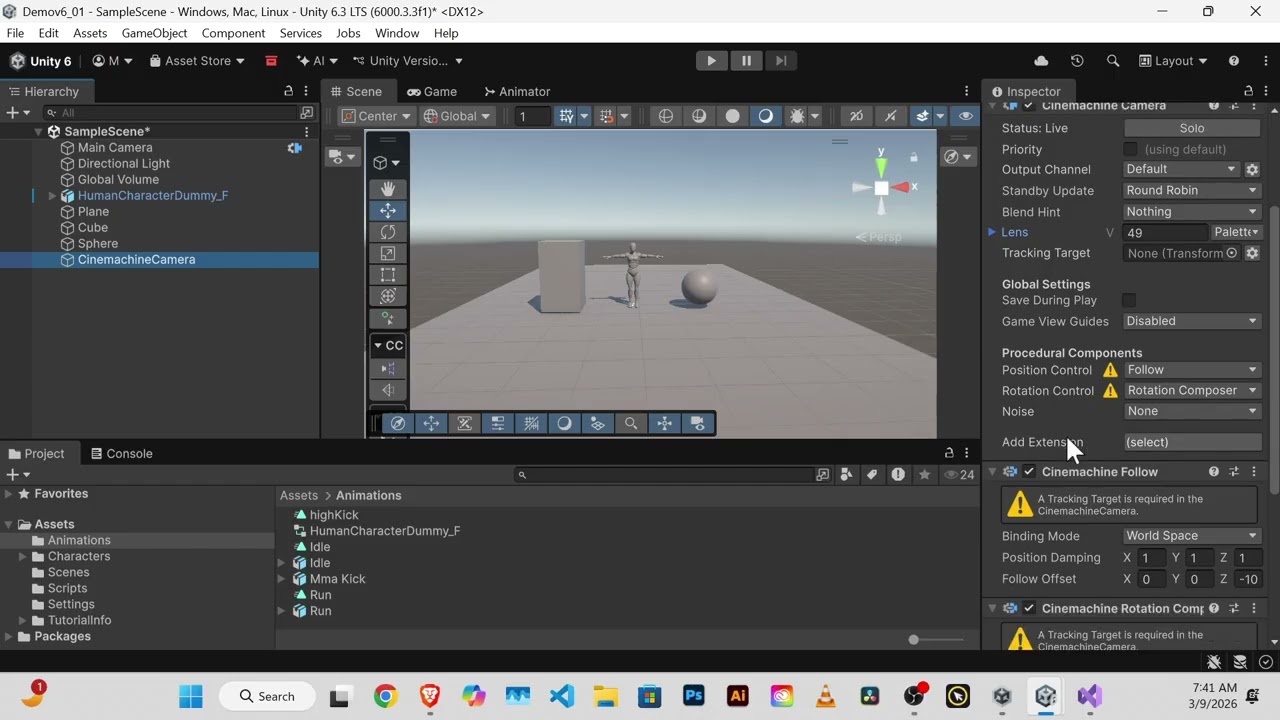
Task: Switch to the Animator tab
Action: pyautogui.click(x=516, y=91)
